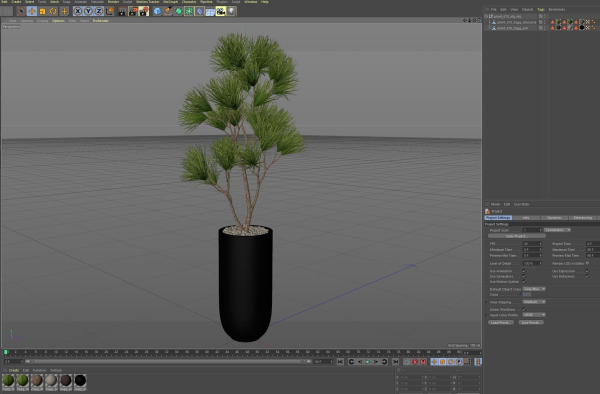Viewport: 600px width, 394px height.
Task: Select the Move tool
Action: 32,11
